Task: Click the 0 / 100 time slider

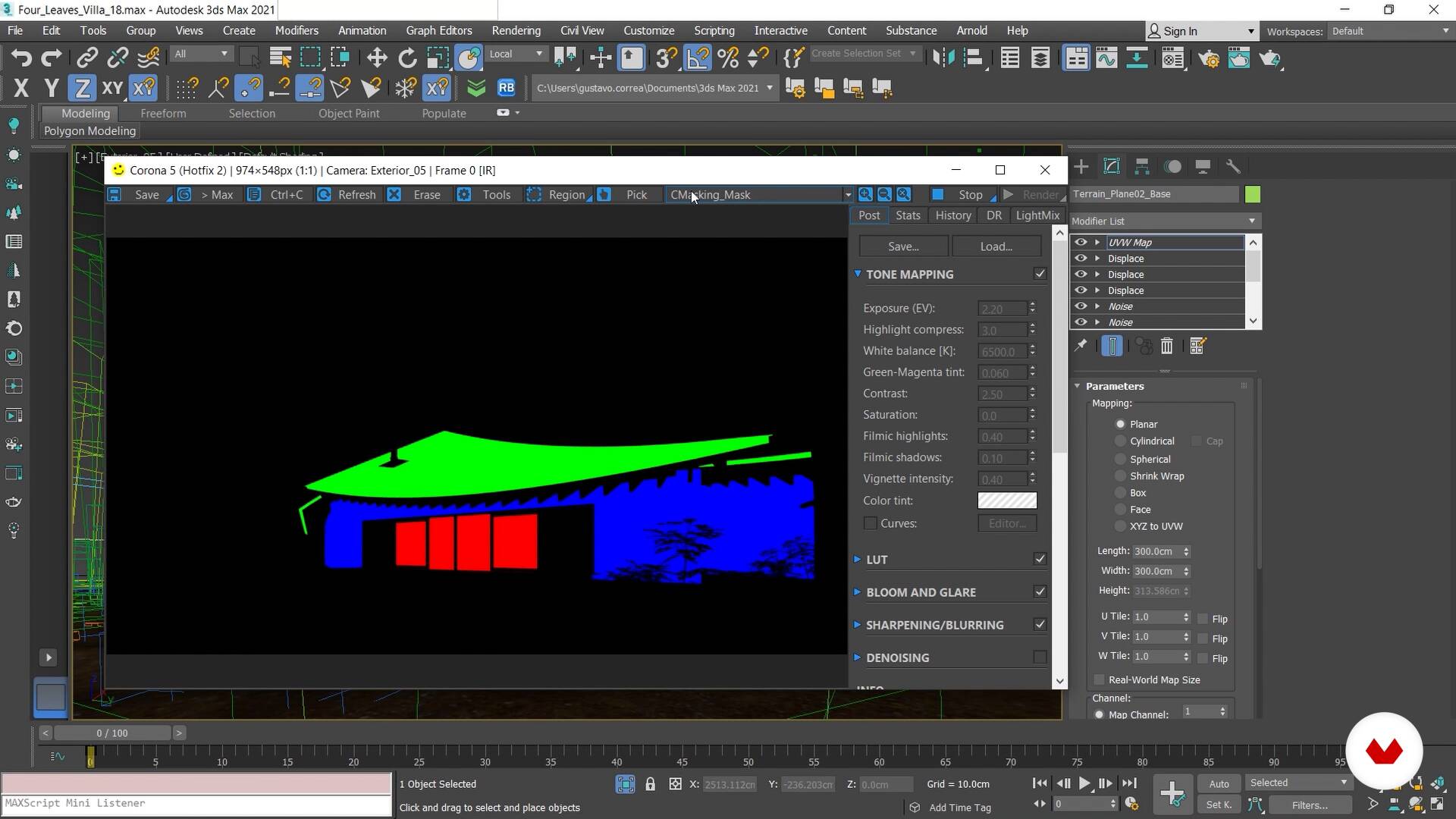Action: (112, 733)
